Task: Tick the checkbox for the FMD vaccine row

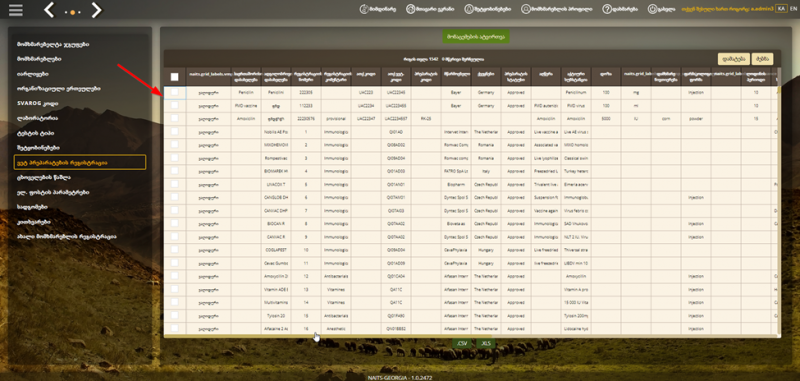Action: point(174,105)
